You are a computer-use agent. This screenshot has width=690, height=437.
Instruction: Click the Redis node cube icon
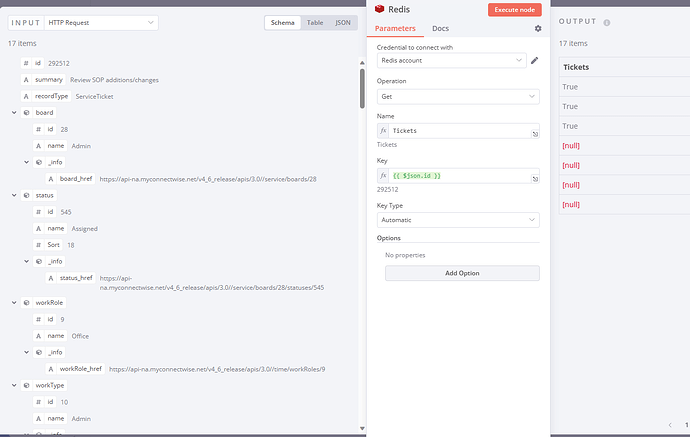coord(379,9)
